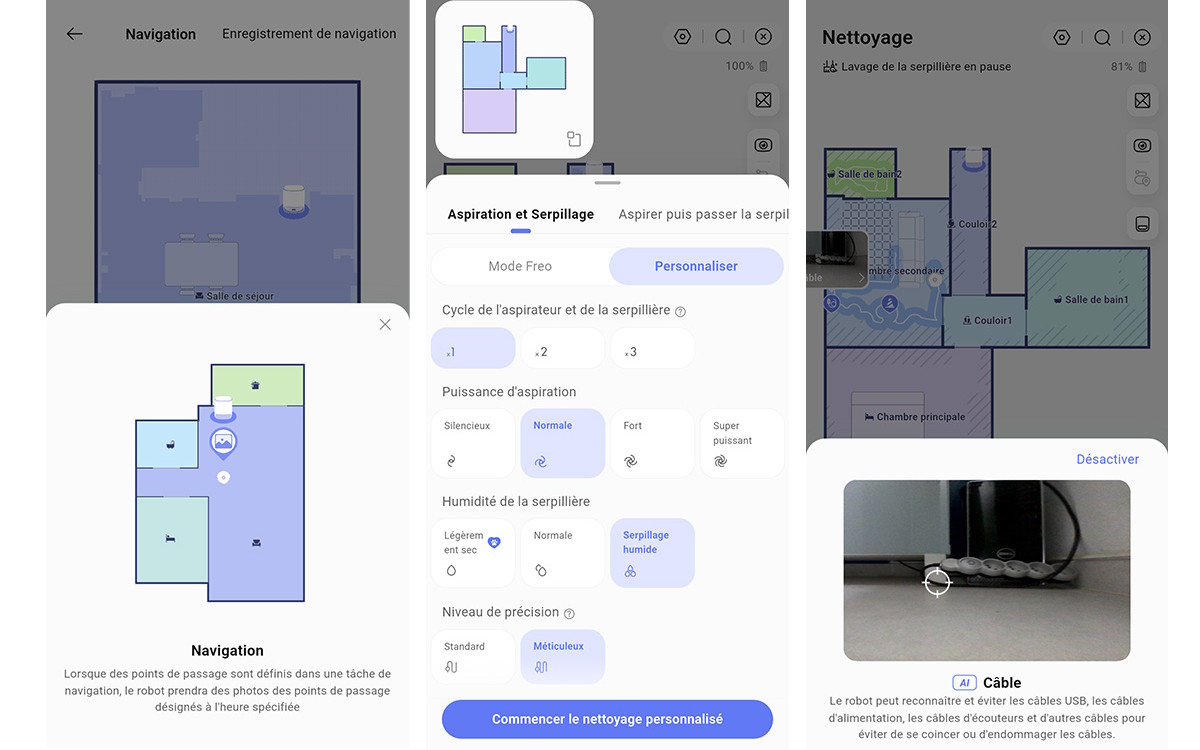Set precision level to Méticuleux

tap(563, 657)
